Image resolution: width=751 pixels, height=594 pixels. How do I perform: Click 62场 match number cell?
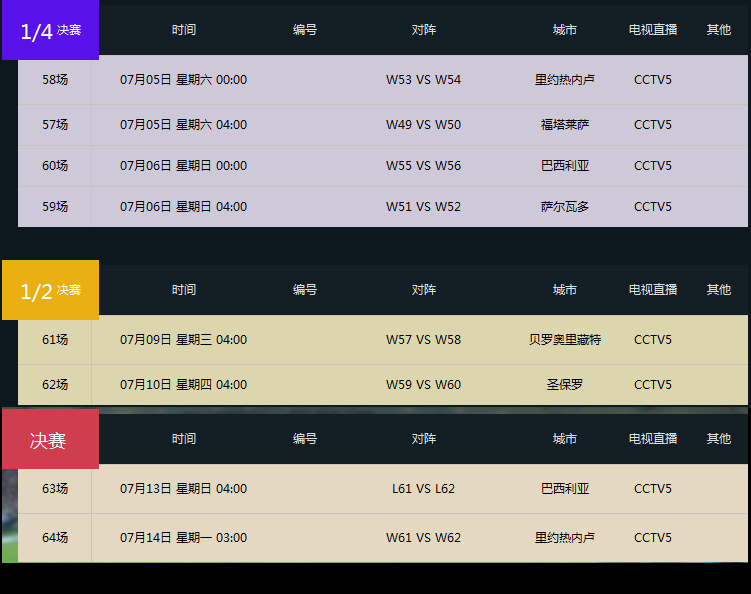[x=55, y=385]
